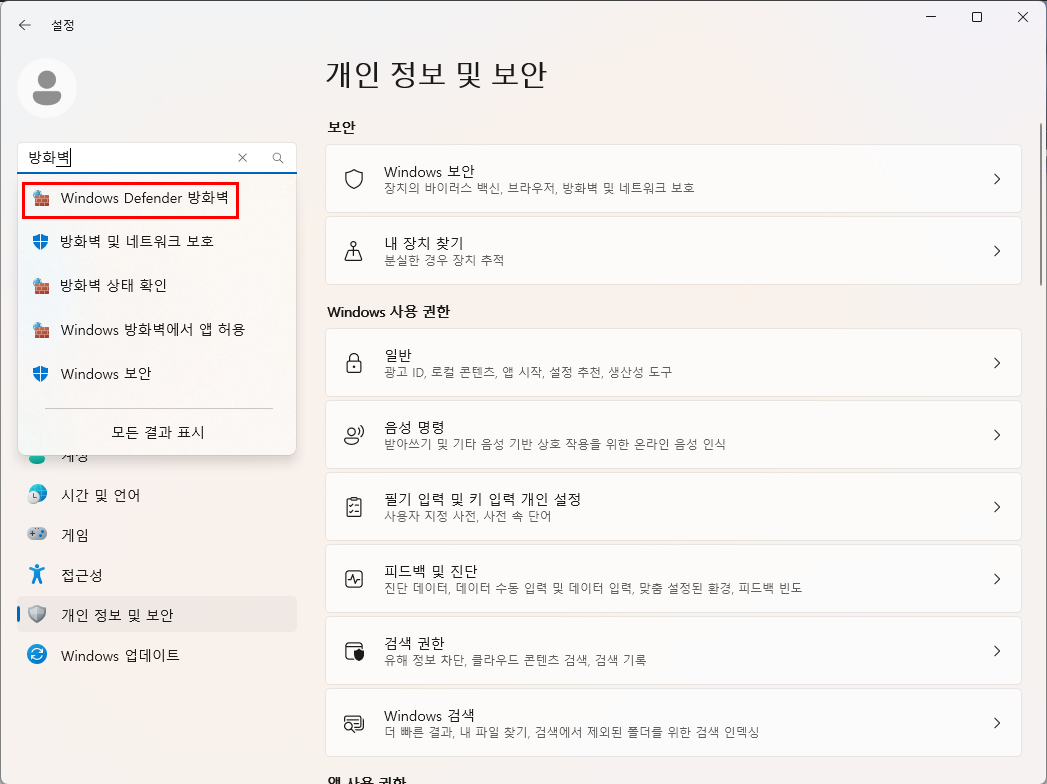
Task: Select 시간 및 언어 in the sidebar
Action: point(157,495)
